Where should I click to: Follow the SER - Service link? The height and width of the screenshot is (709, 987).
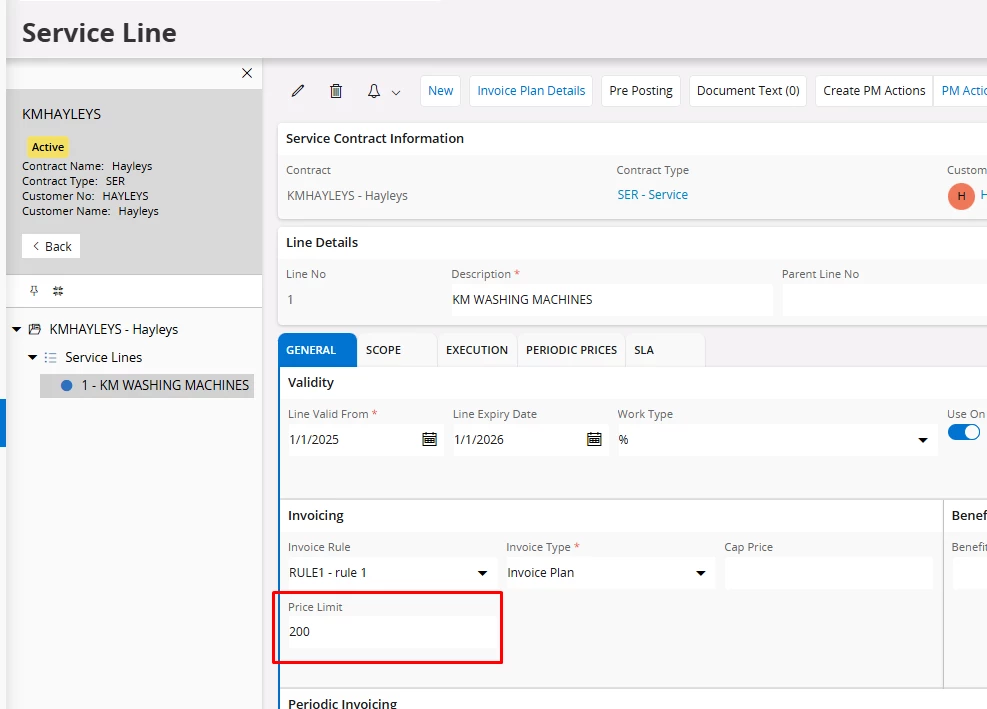[652, 195]
